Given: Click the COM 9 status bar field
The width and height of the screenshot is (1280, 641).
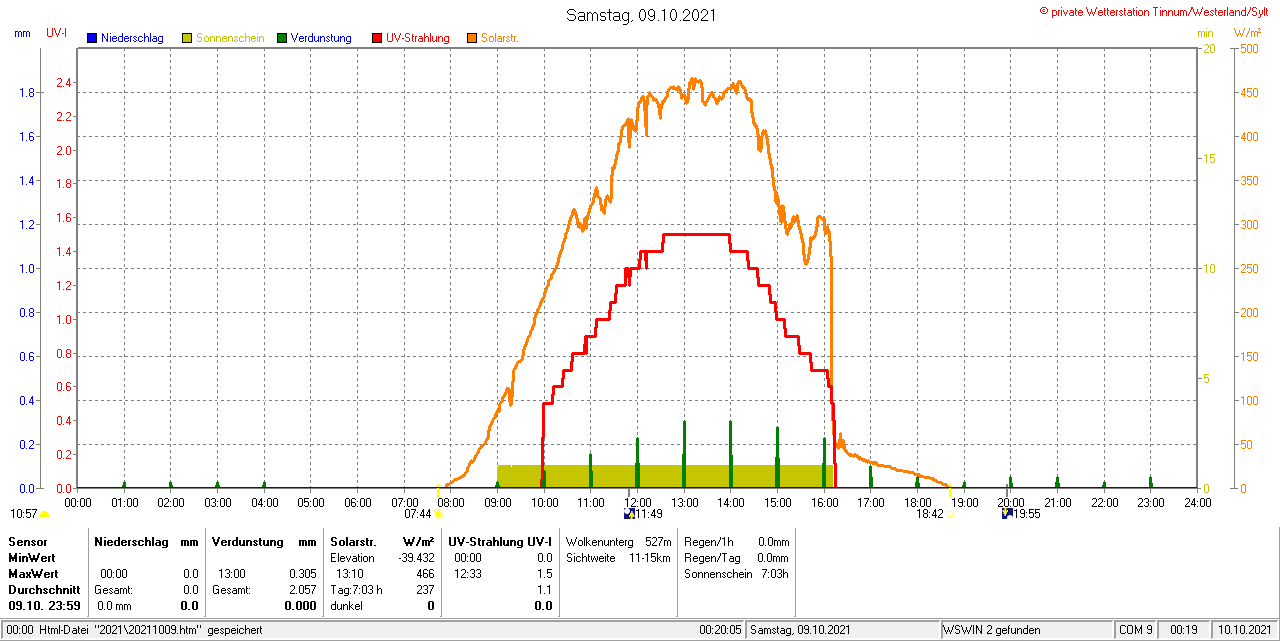Looking at the screenshot, I should pos(1136,630).
